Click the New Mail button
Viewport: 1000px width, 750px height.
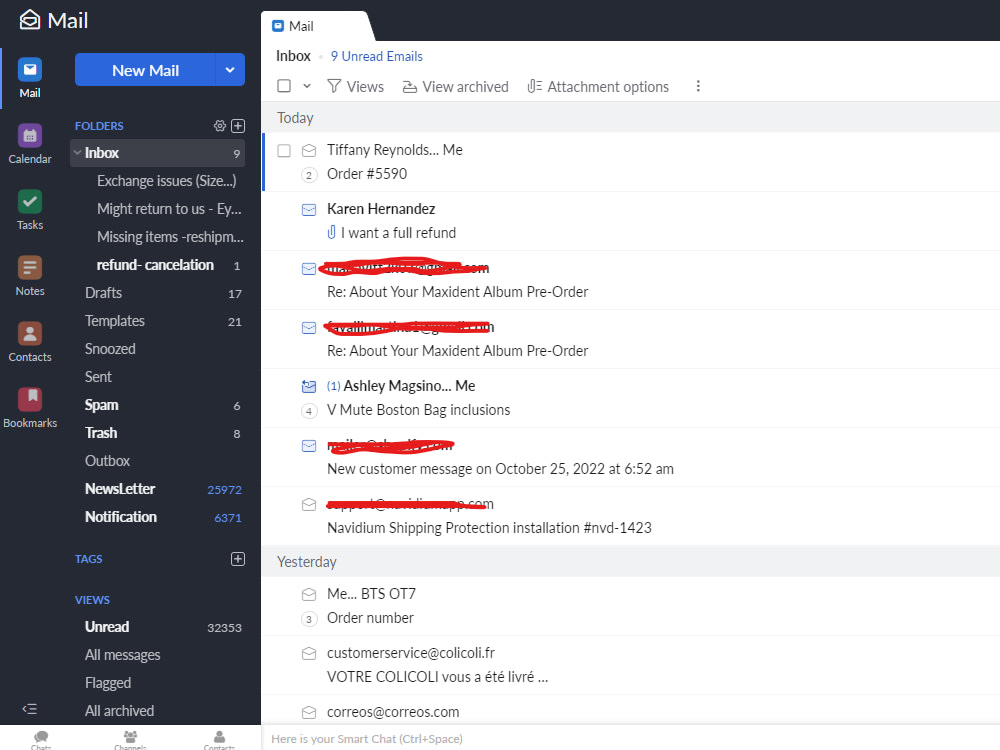click(145, 70)
